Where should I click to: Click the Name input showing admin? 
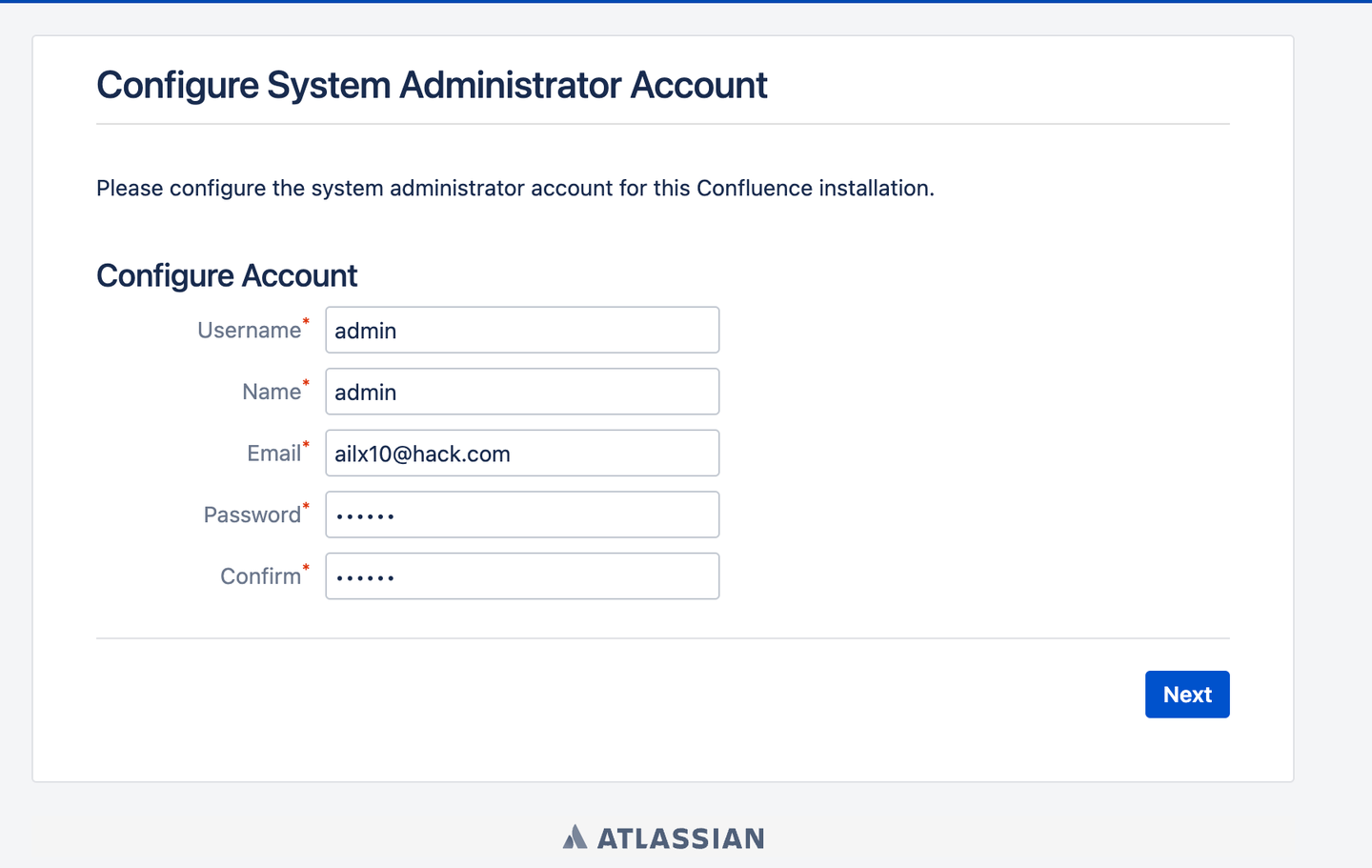(522, 391)
